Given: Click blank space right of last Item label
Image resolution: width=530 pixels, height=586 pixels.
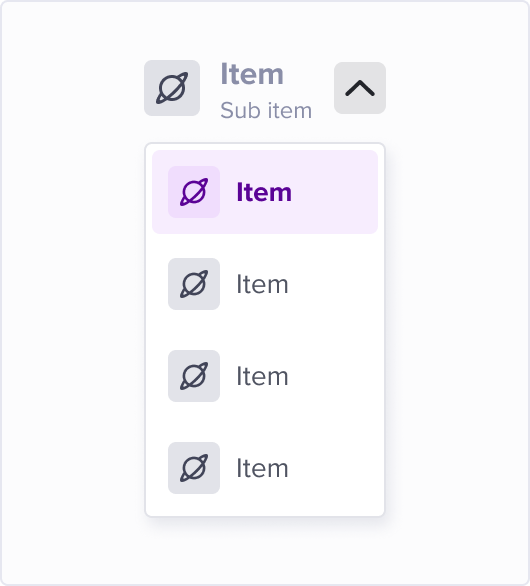Looking at the screenshot, I should [x=333, y=468].
